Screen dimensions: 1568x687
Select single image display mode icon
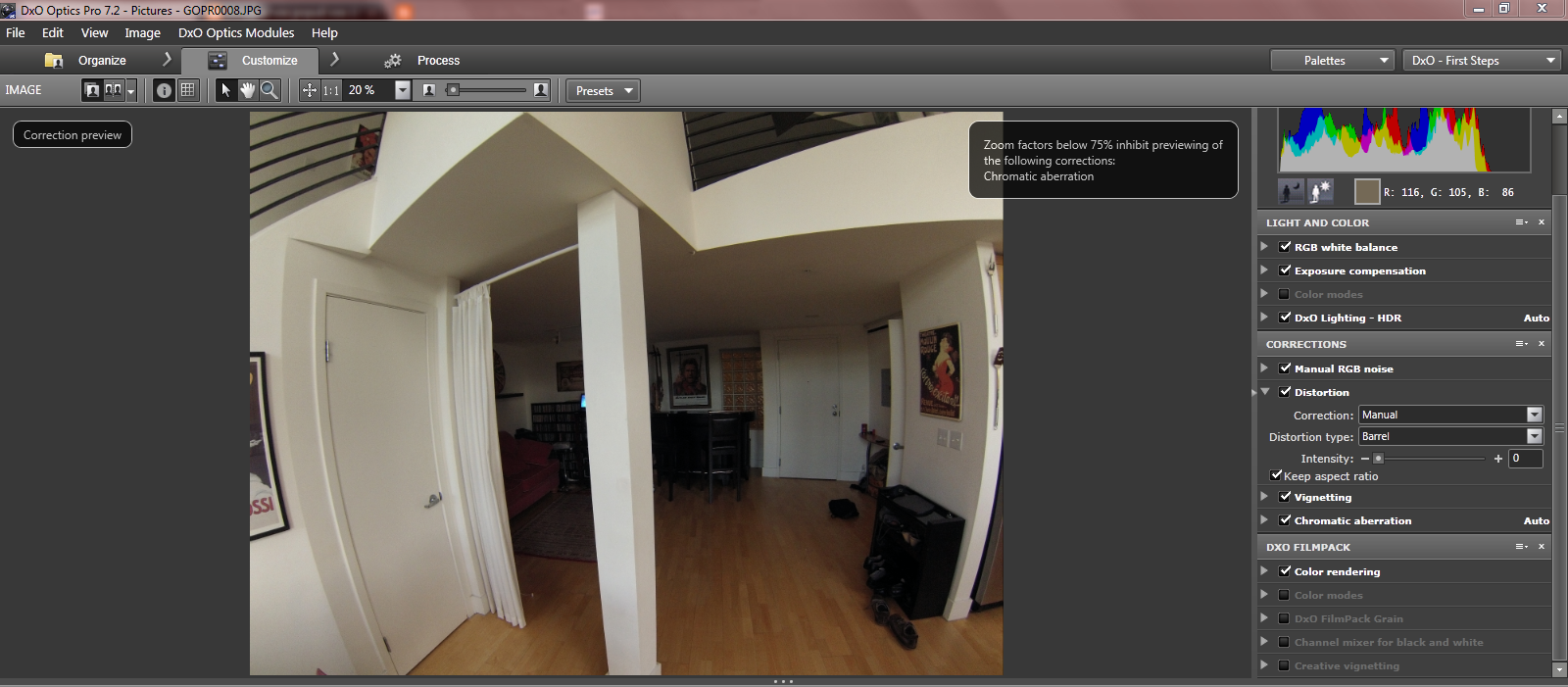93,90
